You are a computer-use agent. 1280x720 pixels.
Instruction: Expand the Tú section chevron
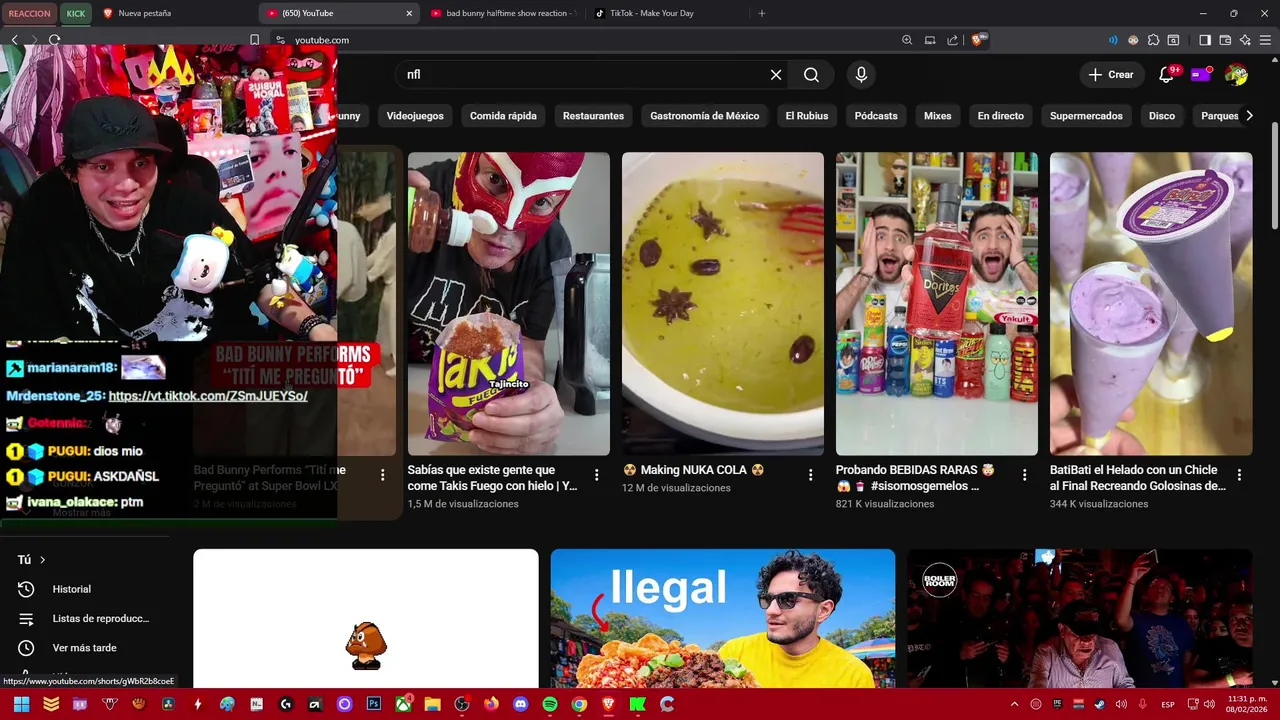click(42, 560)
